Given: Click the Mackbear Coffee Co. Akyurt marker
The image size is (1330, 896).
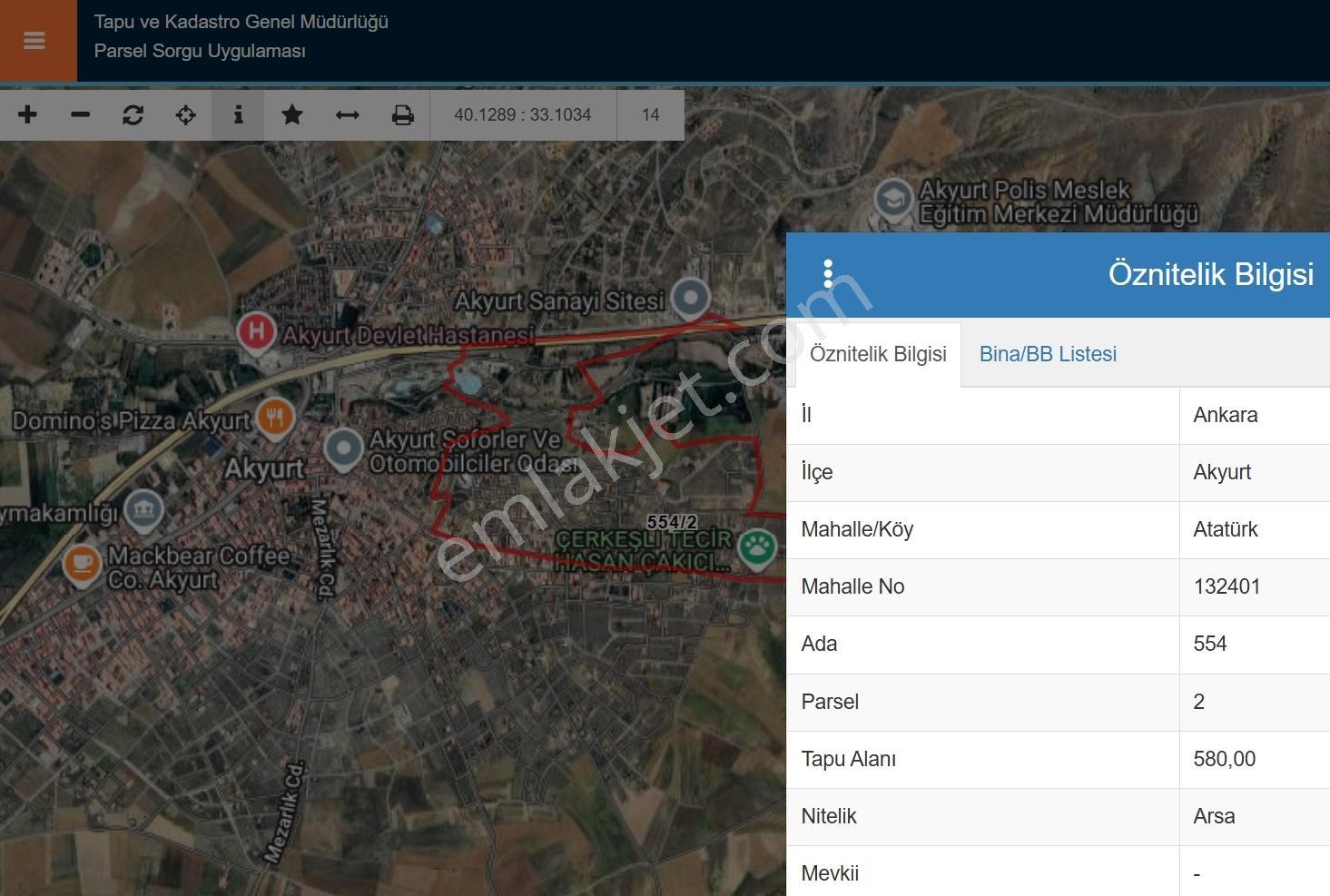Looking at the screenshot, I should tap(82, 564).
